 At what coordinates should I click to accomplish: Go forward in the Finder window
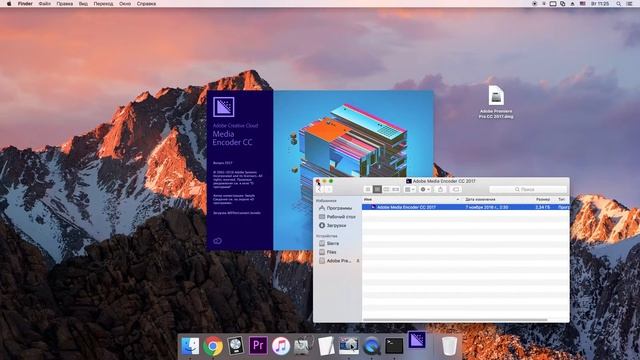tap(328, 189)
